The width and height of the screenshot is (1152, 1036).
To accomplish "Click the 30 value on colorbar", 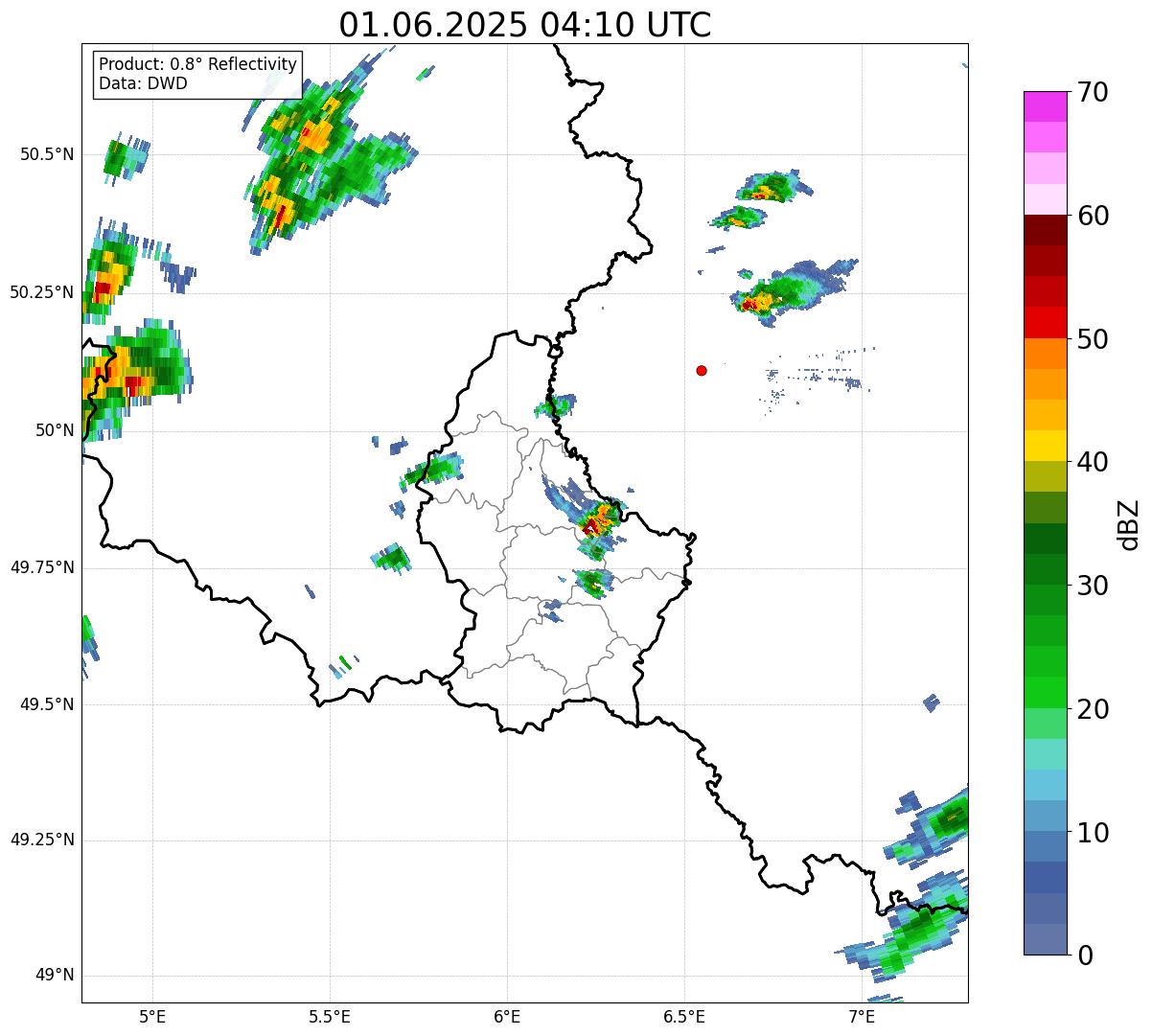I will tap(1093, 586).
